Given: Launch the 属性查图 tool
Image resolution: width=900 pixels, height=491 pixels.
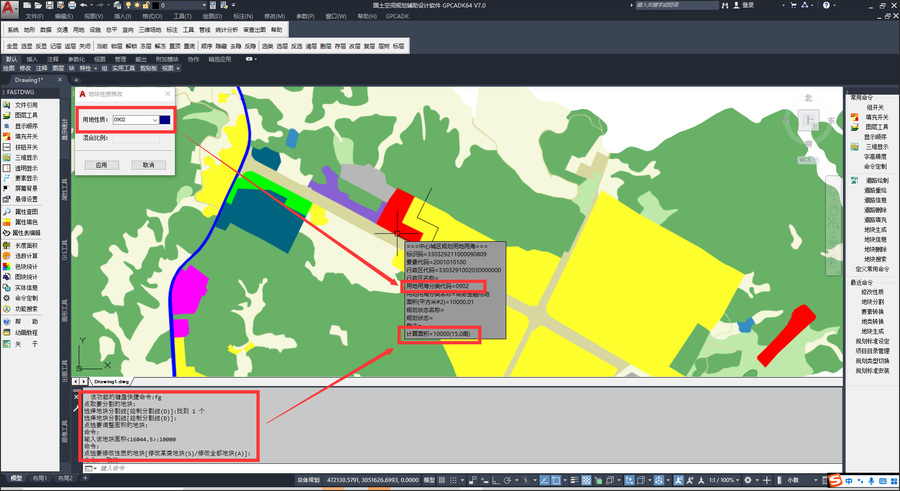Looking at the screenshot, I should tap(20, 211).
